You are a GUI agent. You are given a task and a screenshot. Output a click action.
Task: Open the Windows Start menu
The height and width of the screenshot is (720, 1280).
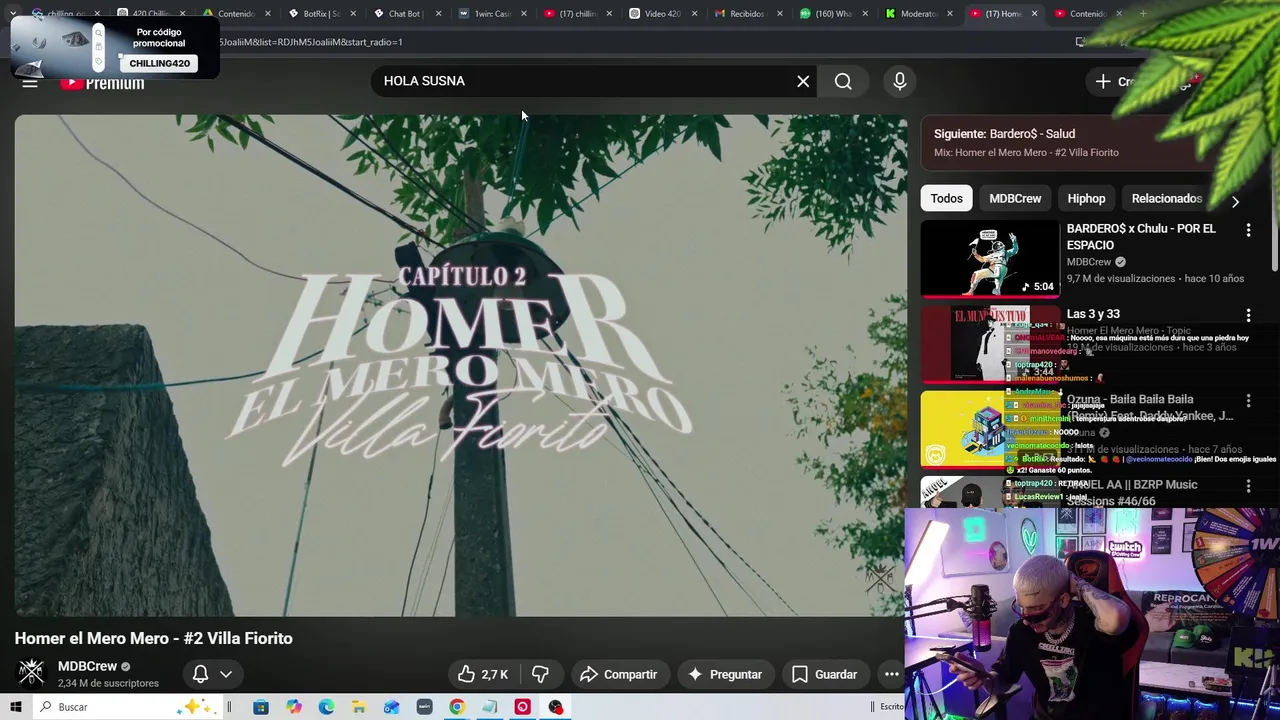point(15,707)
